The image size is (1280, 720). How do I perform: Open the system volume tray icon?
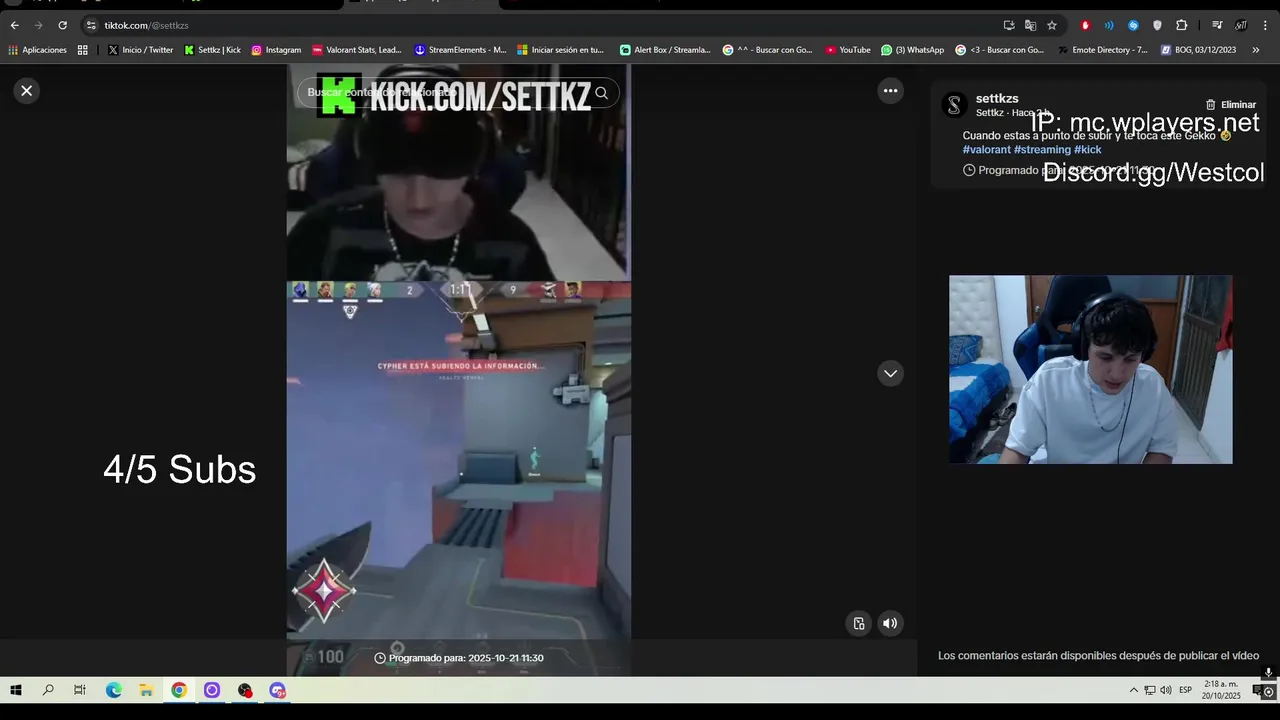[1166, 690]
